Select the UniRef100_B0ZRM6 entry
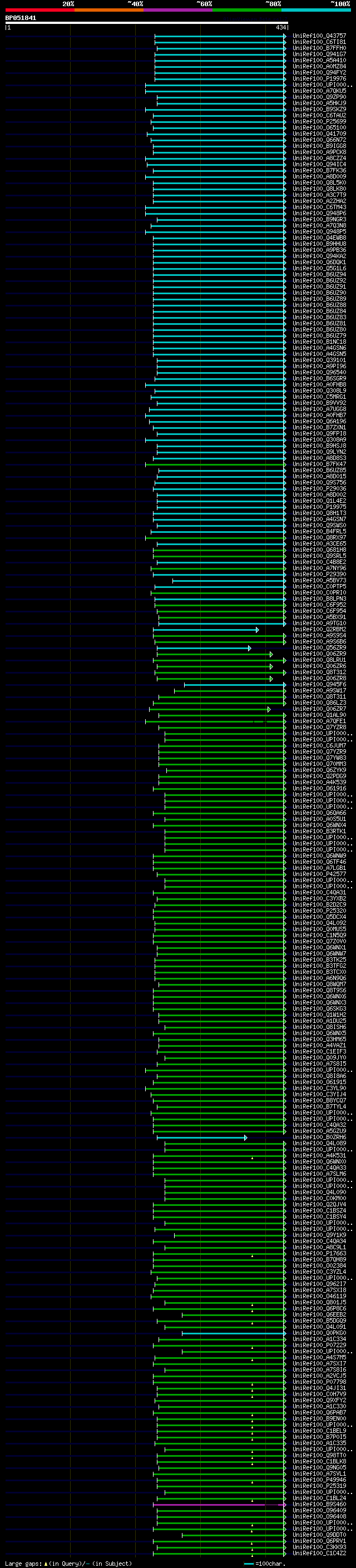 [x=319, y=1137]
